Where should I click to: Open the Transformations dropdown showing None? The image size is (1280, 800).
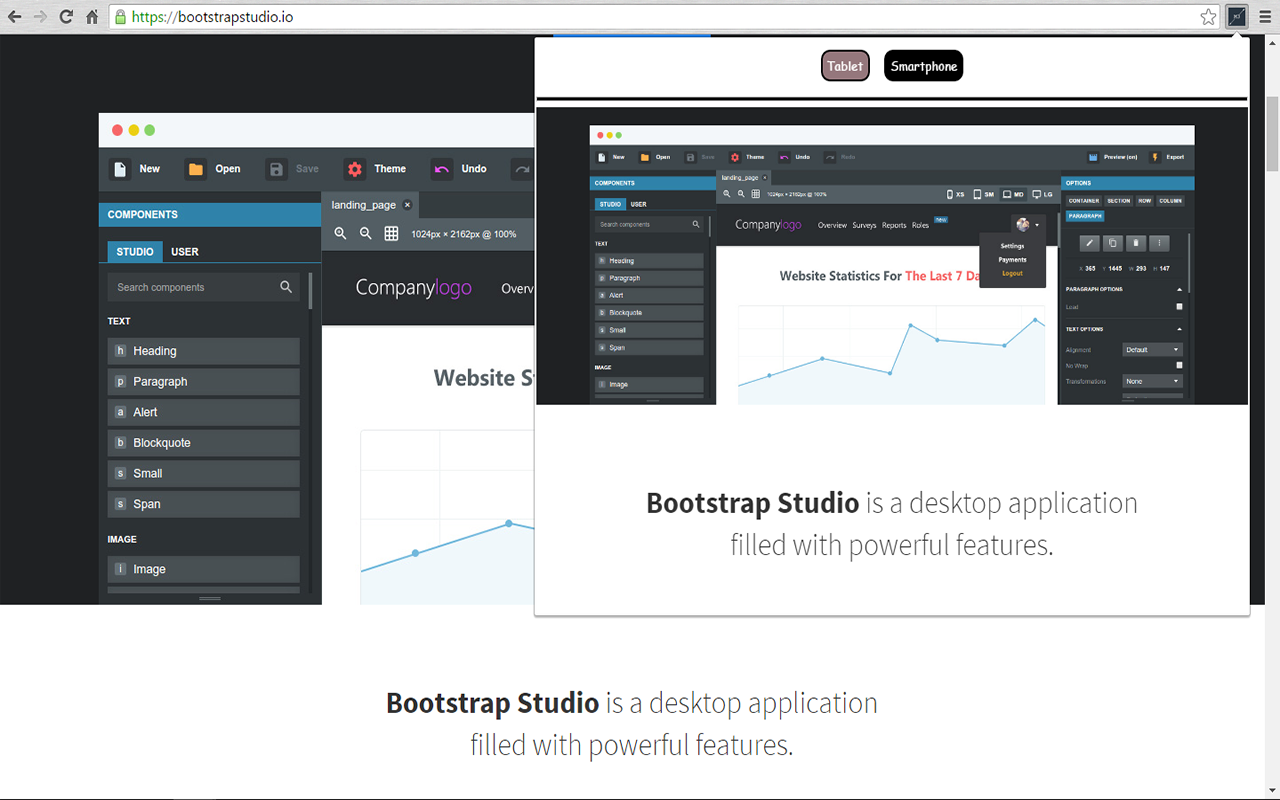pos(1153,381)
